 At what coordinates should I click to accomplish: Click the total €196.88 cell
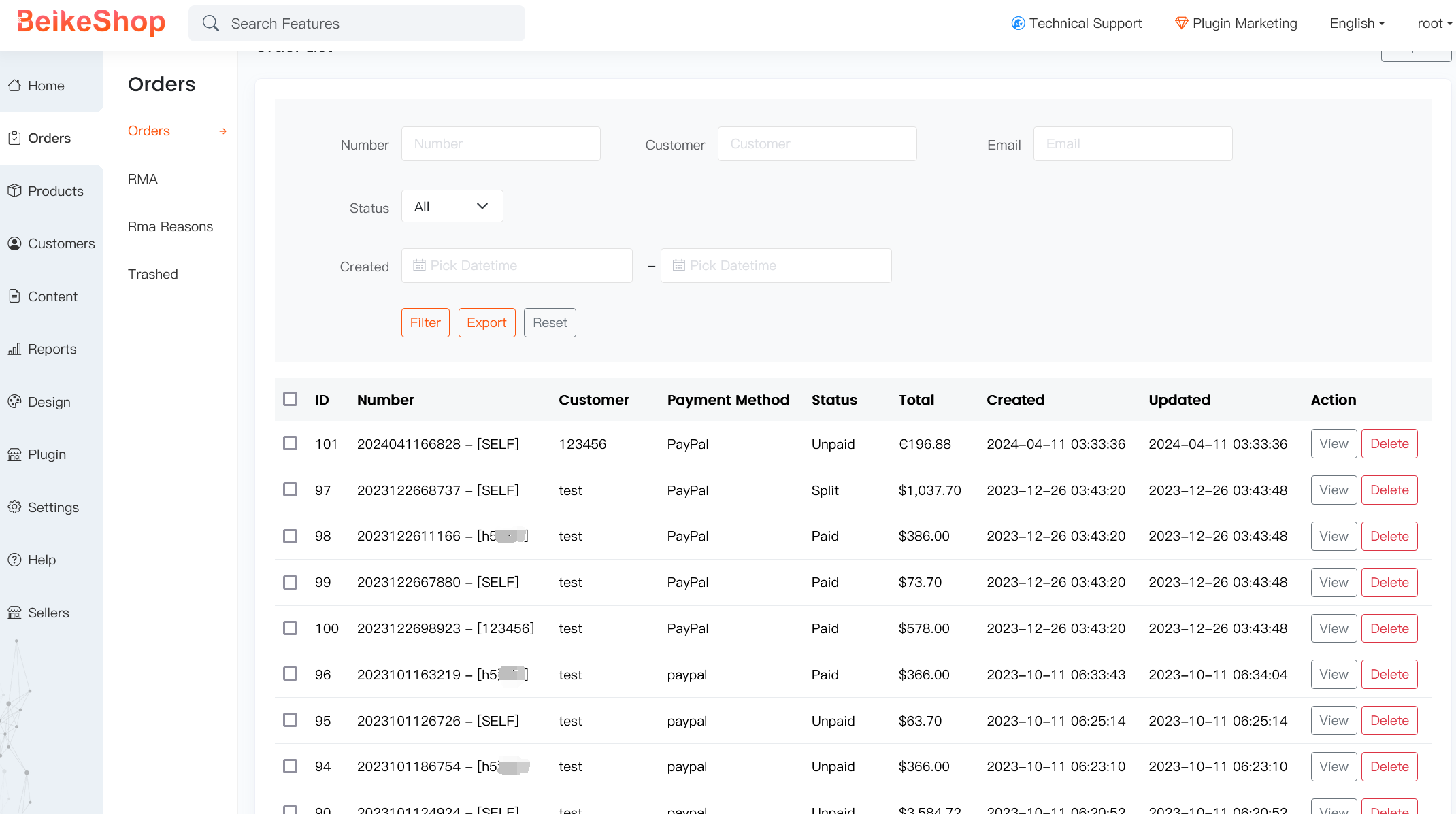click(925, 444)
